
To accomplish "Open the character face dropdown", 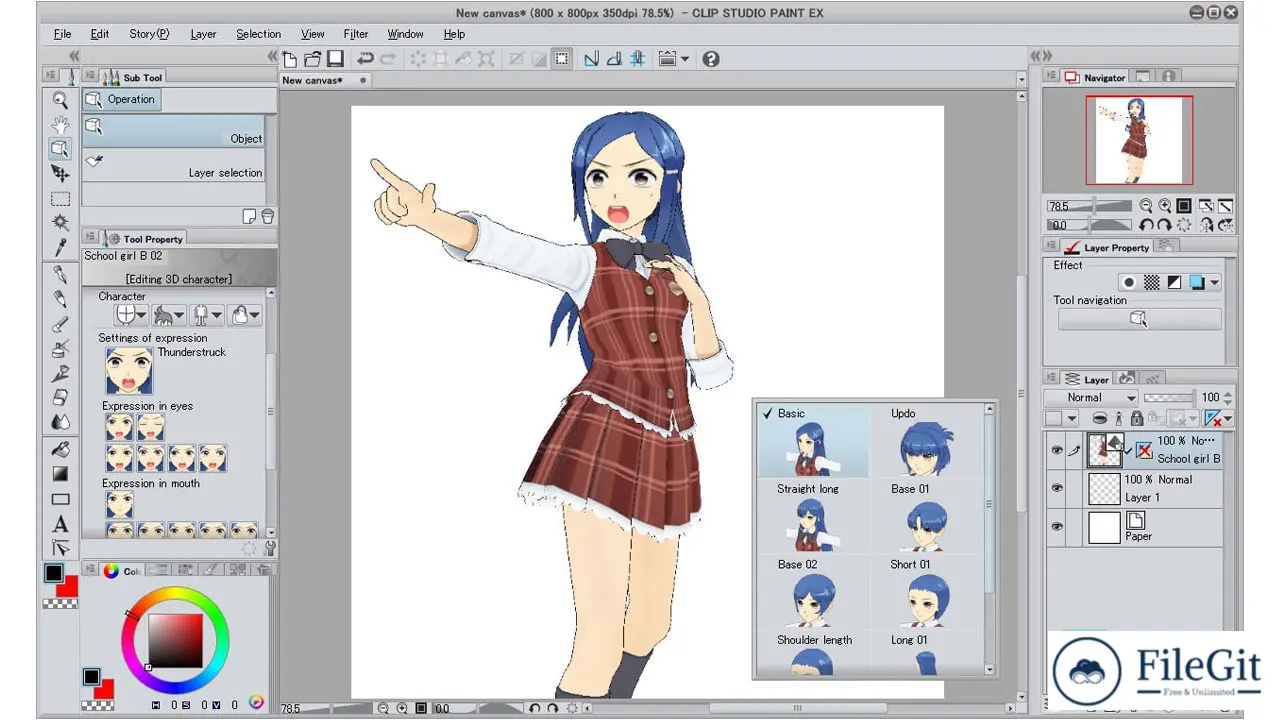I will click(x=130, y=315).
